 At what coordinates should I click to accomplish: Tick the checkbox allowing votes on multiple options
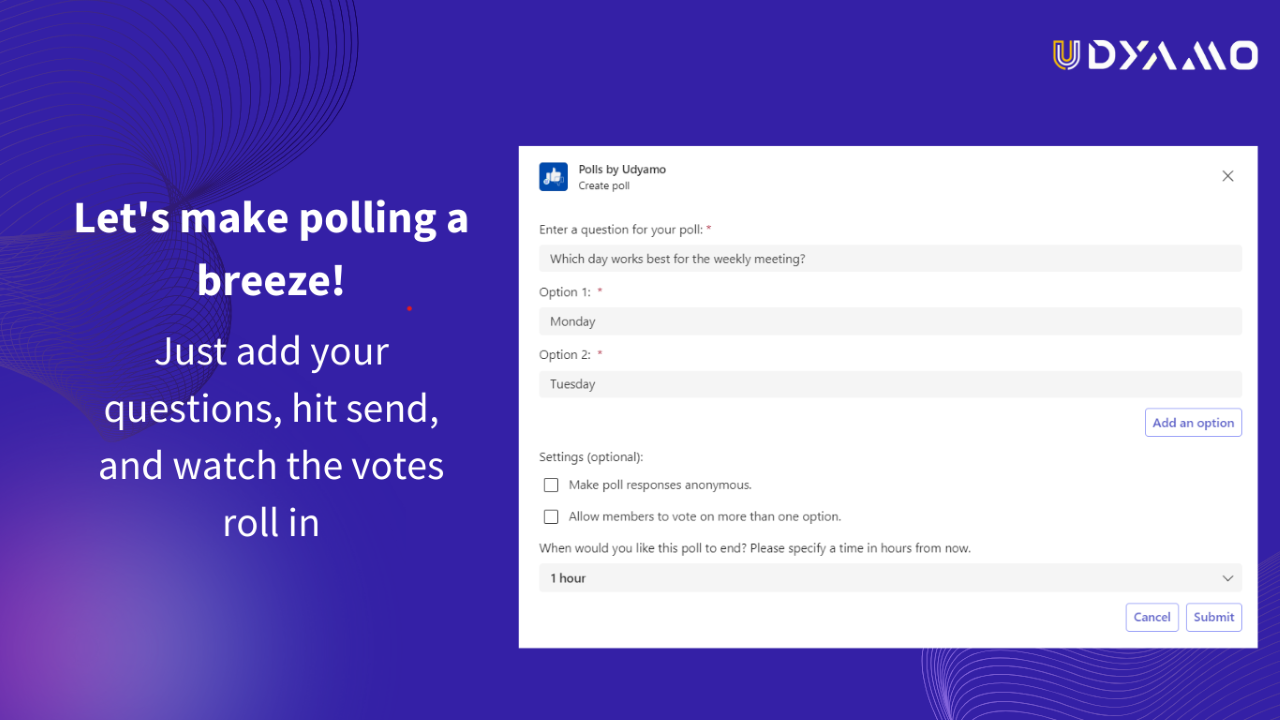[x=551, y=517]
